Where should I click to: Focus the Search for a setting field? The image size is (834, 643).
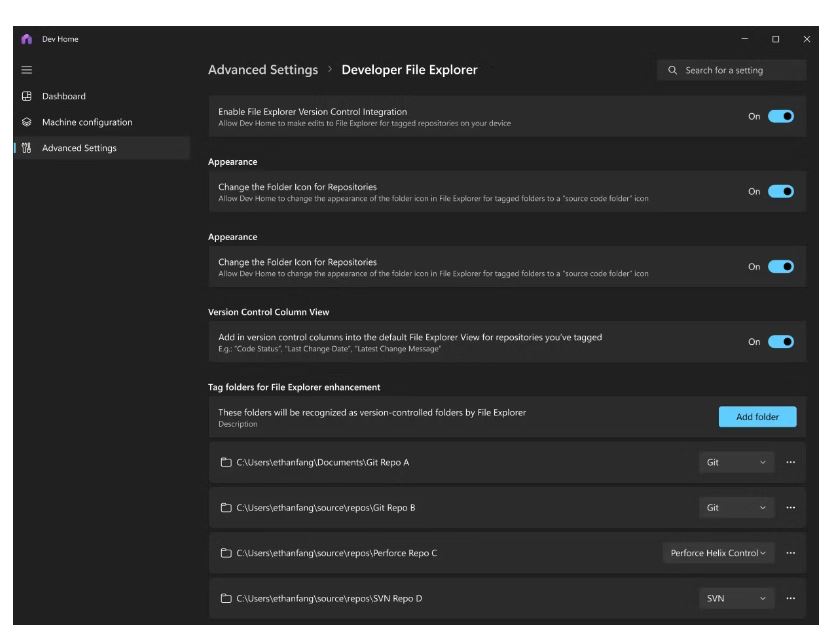click(731, 70)
